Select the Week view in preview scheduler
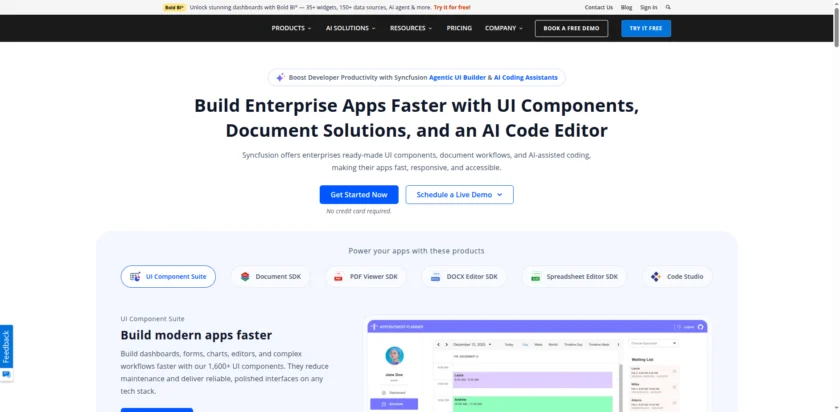The width and height of the screenshot is (840, 412). point(538,344)
